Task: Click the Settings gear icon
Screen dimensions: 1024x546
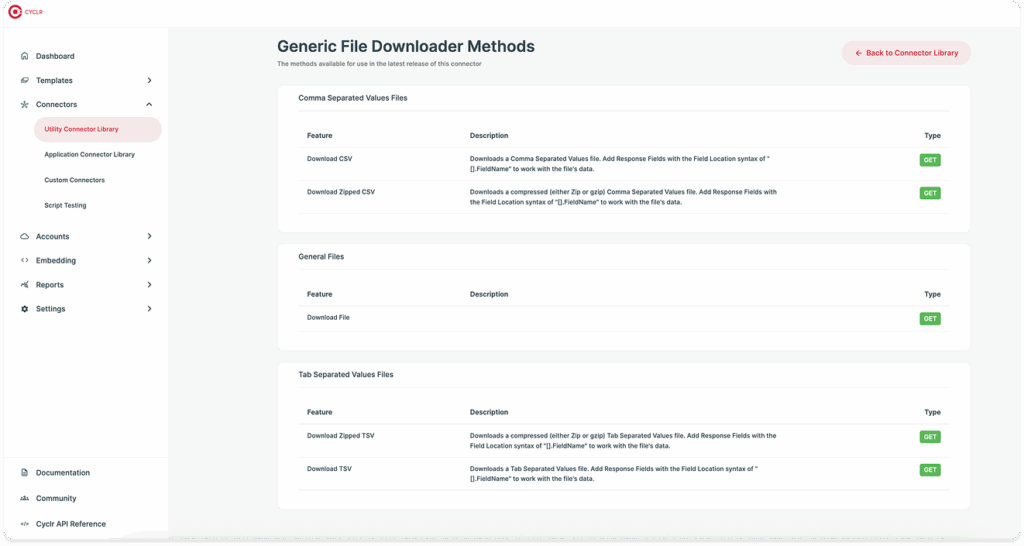Action: [25, 309]
